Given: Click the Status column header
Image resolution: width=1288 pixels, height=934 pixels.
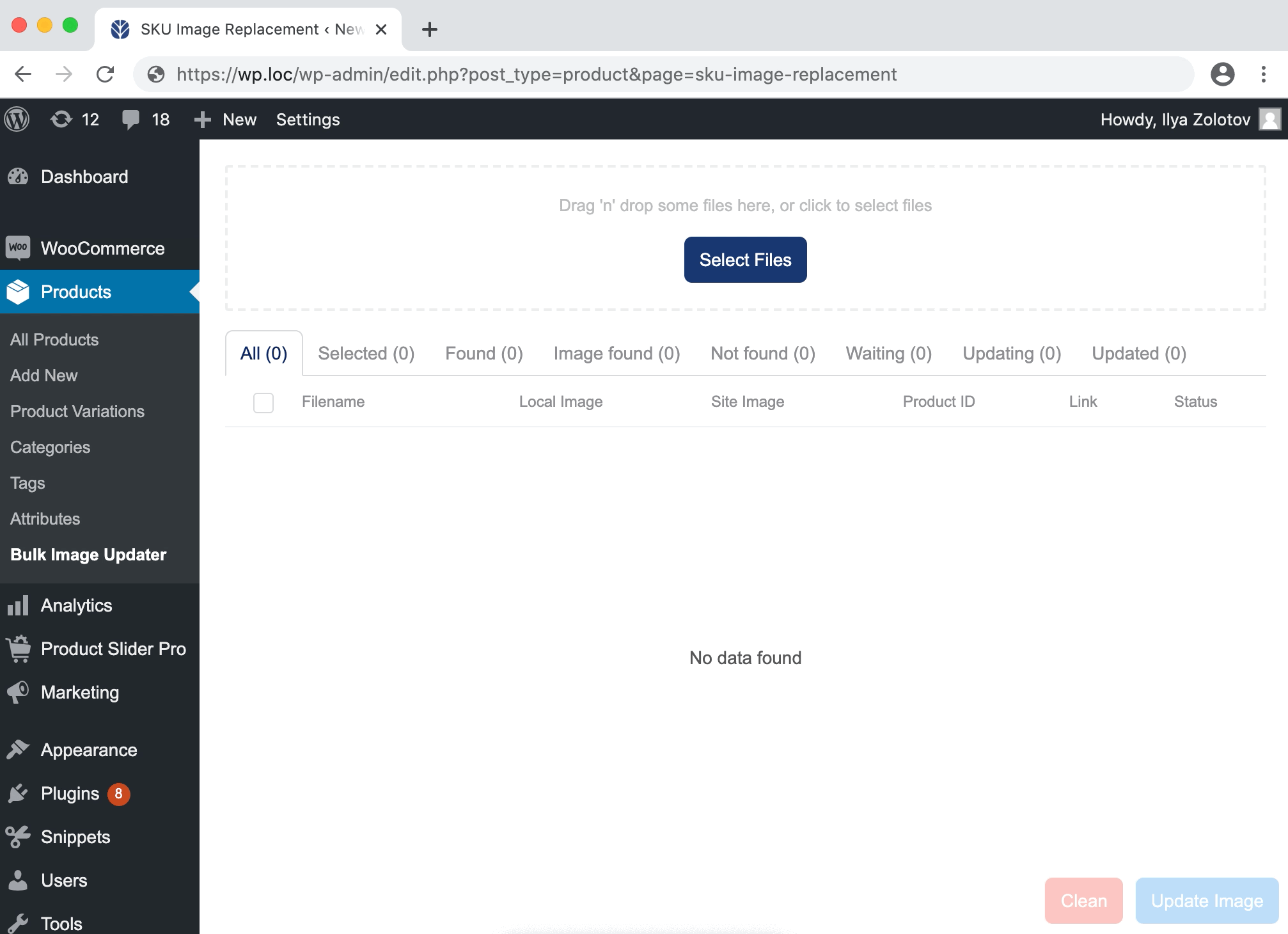Looking at the screenshot, I should pyautogui.click(x=1195, y=402).
